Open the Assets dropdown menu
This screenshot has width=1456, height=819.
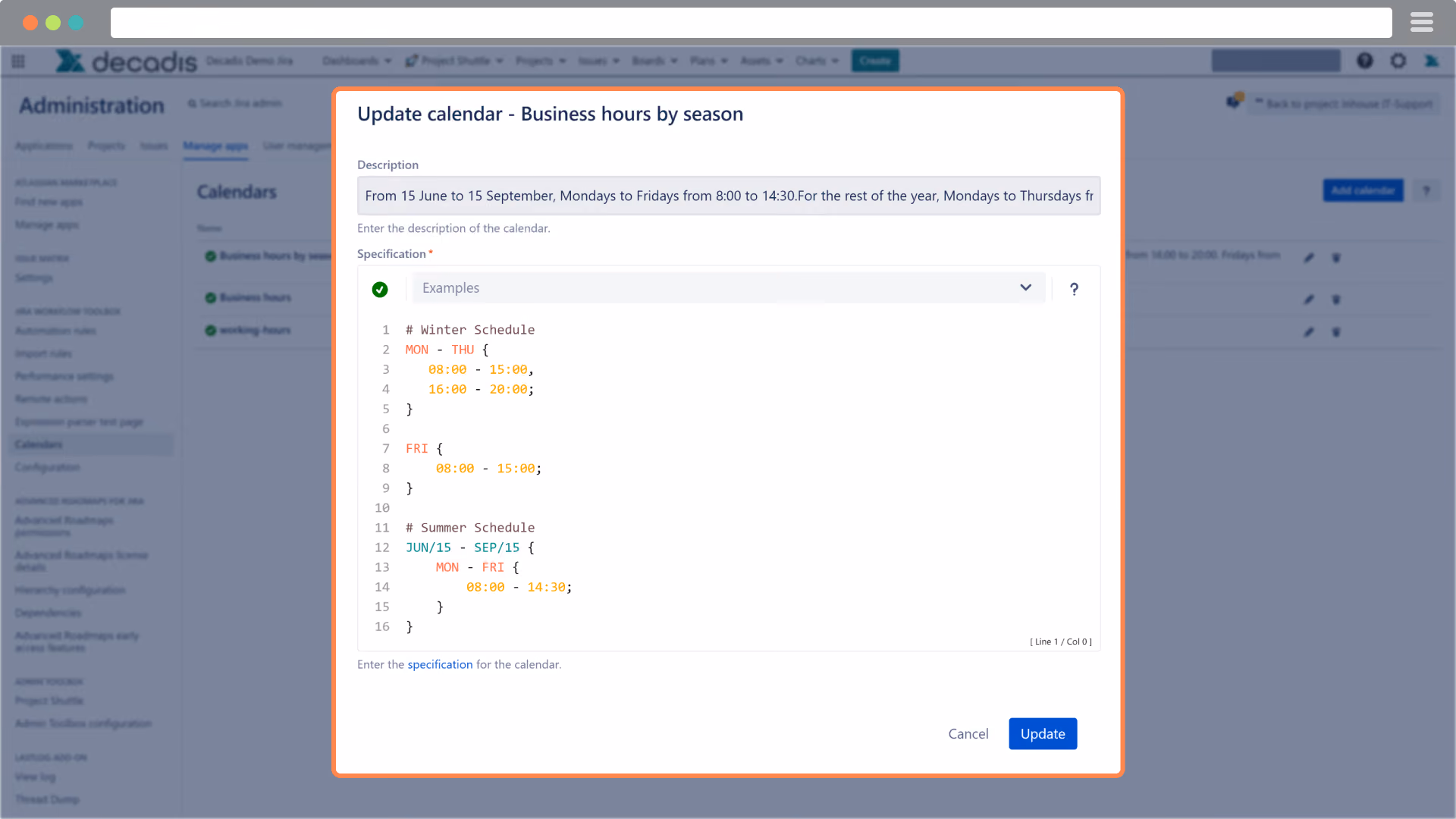tap(761, 61)
